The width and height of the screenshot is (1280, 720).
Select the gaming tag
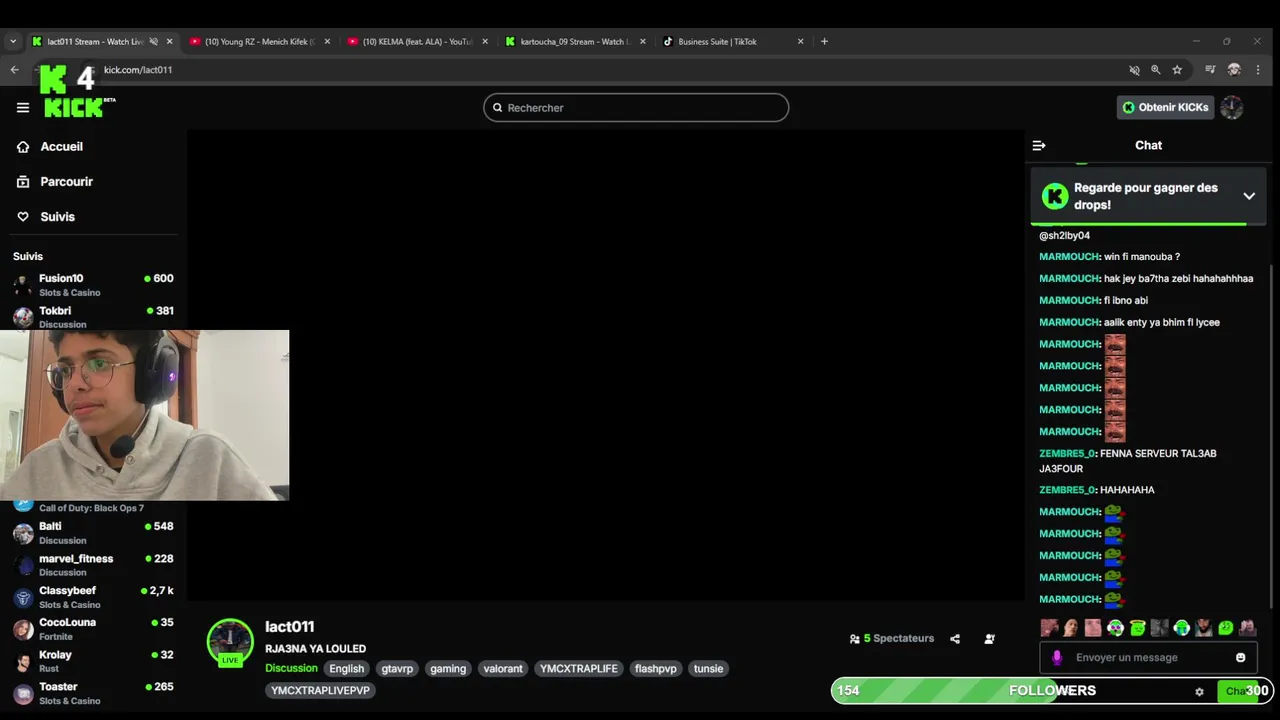448,668
